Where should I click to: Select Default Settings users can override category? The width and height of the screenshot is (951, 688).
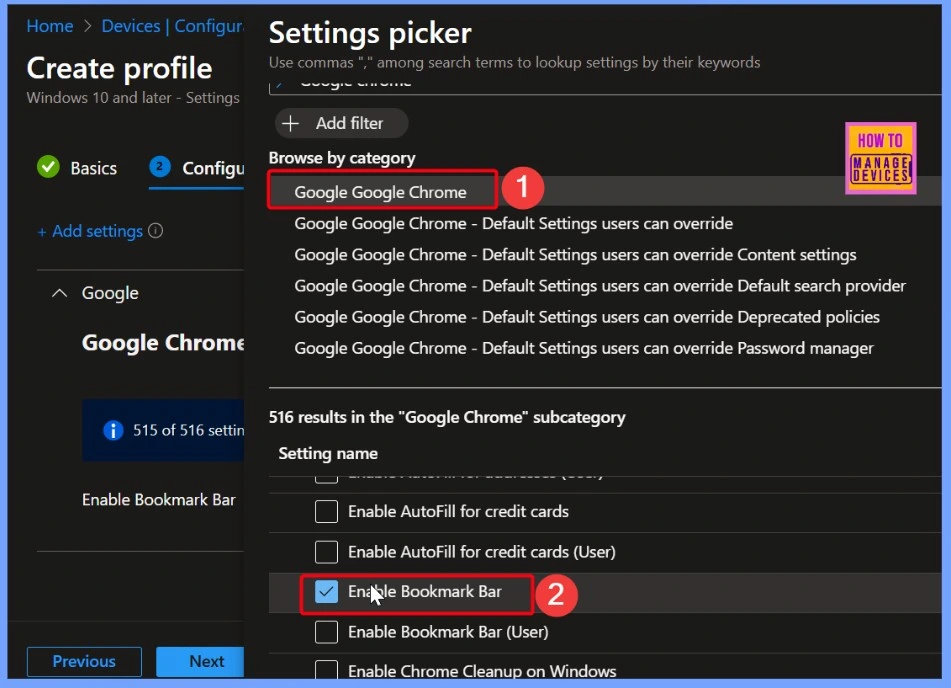513,223
